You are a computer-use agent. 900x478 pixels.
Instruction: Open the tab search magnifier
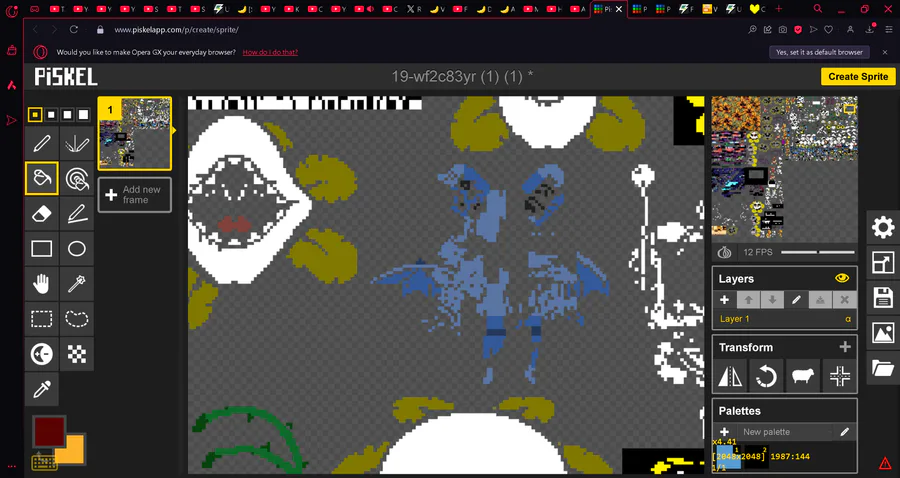click(x=818, y=9)
